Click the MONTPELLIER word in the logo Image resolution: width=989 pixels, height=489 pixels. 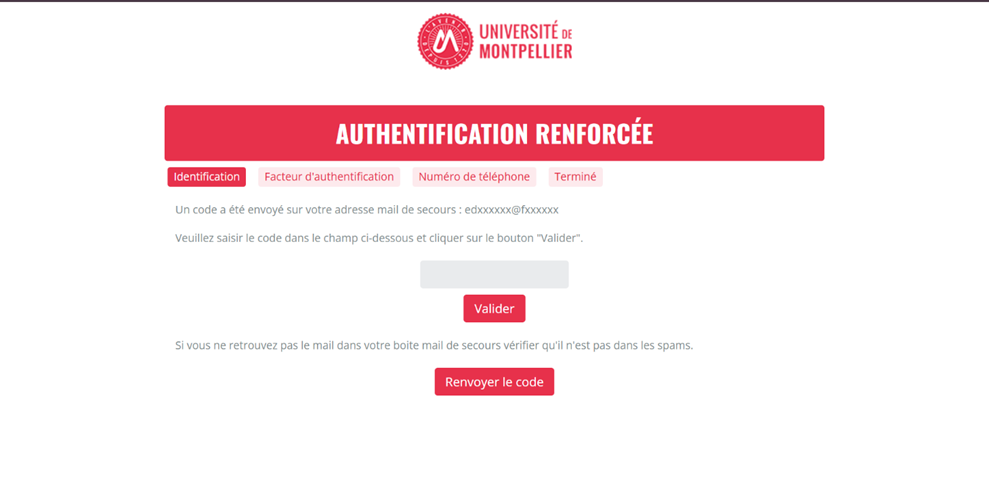525,51
